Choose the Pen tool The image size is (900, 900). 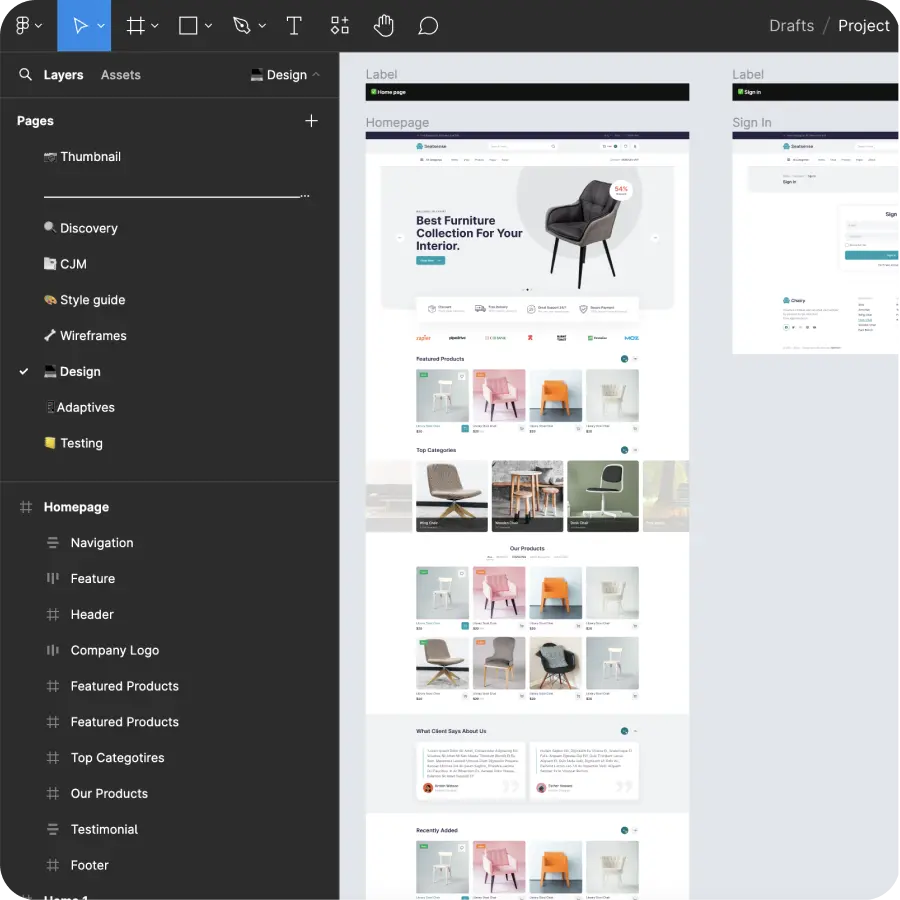(x=242, y=25)
